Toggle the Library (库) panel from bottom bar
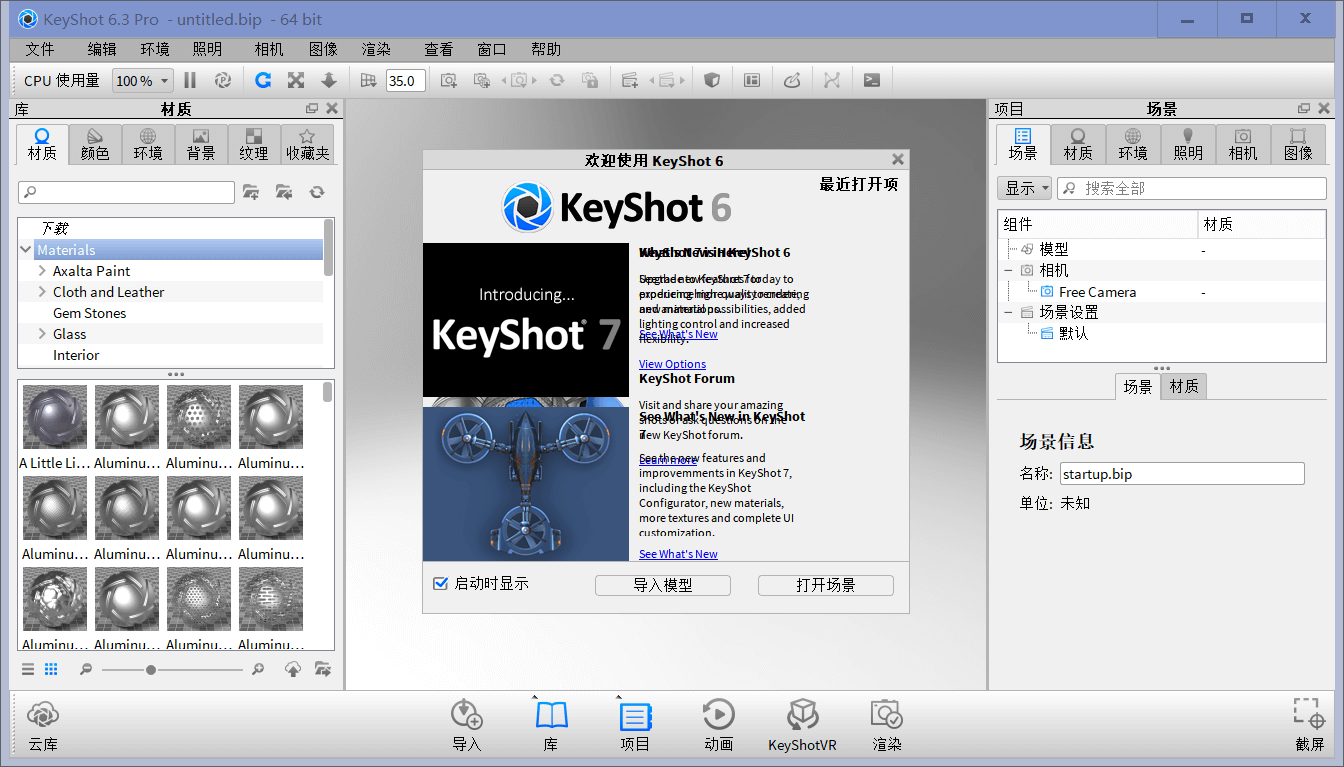The image size is (1344, 767). tap(551, 726)
